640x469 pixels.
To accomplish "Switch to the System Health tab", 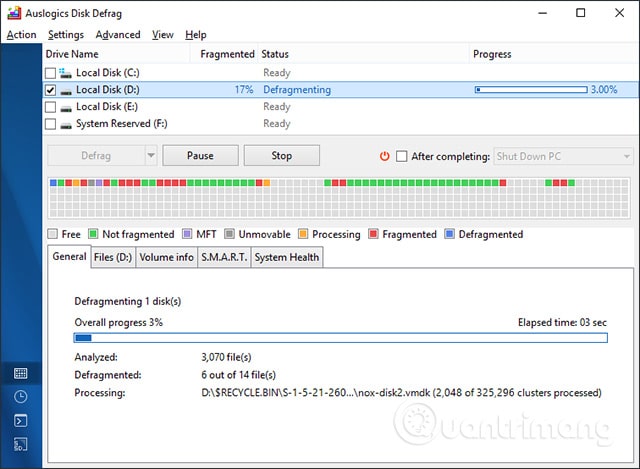I will pyautogui.click(x=287, y=257).
